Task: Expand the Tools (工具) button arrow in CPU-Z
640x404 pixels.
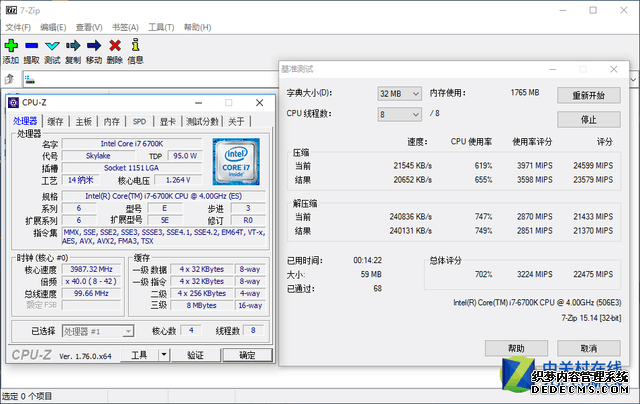Action: tap(164, 355)
